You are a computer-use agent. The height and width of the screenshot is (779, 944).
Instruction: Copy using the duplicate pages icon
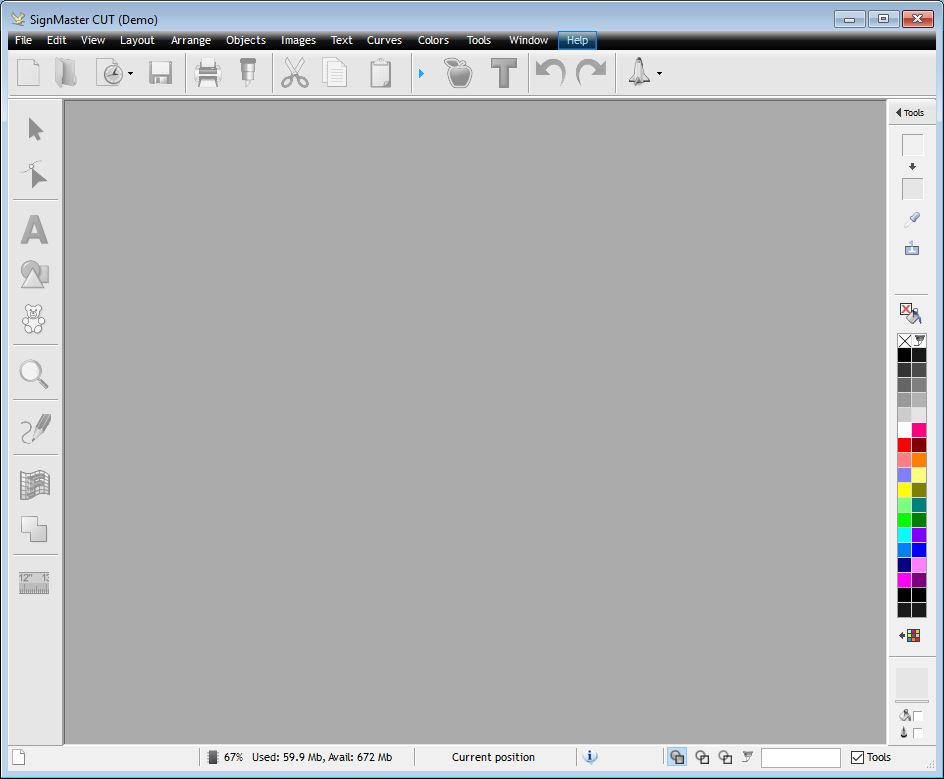pos(335,73)
